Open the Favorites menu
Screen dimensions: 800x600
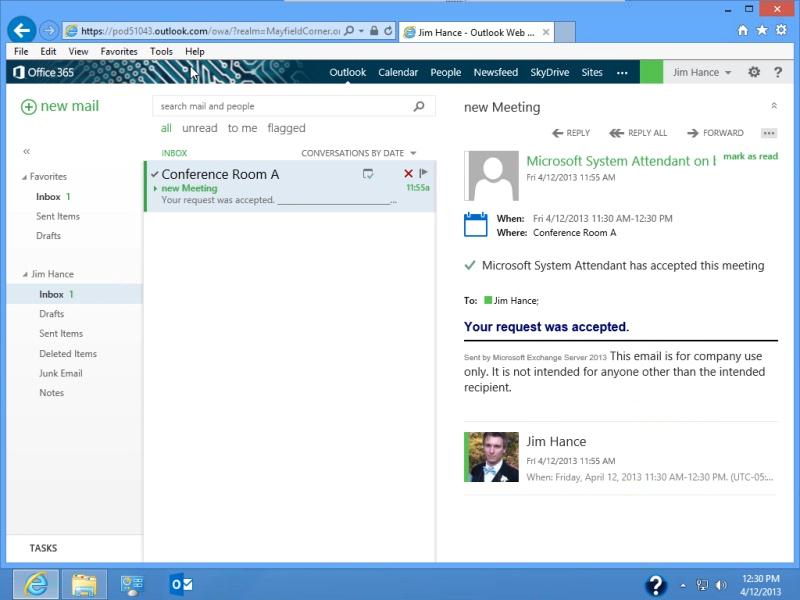click(119, 52)
